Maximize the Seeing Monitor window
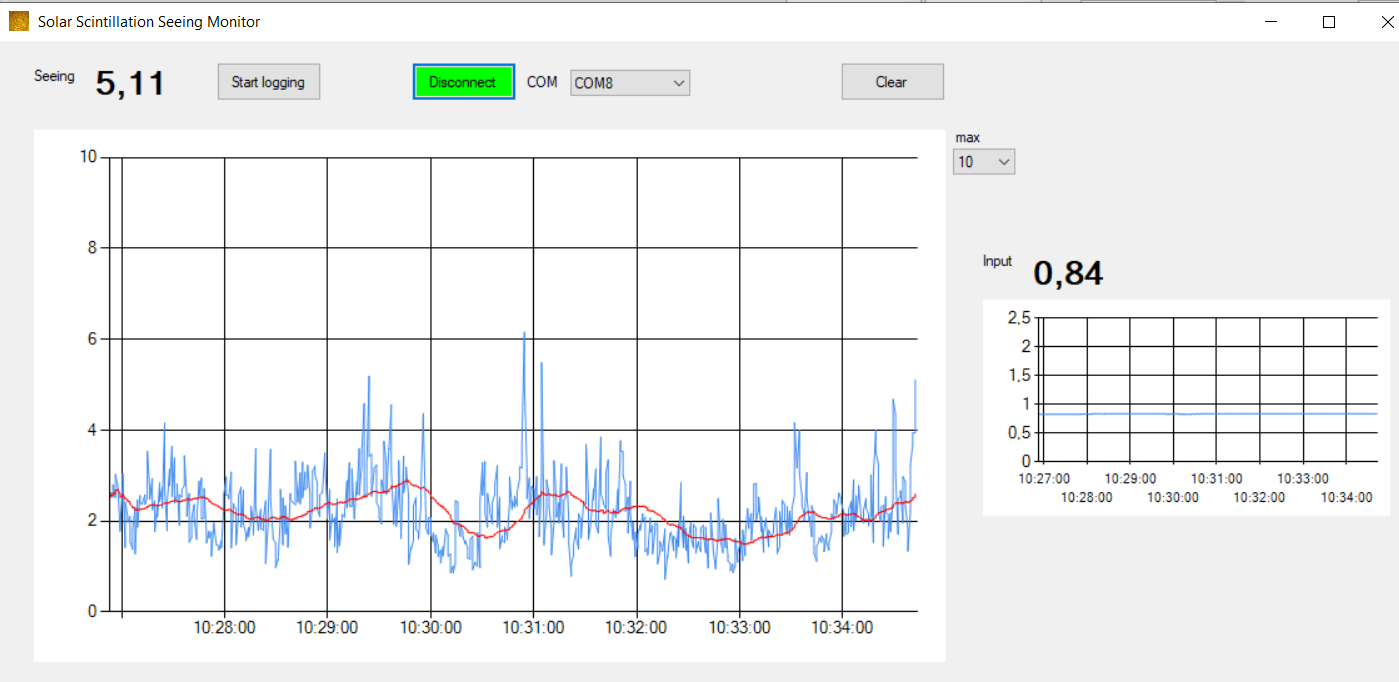The width and height of the screenshot is (1399, 682). 1329,21
